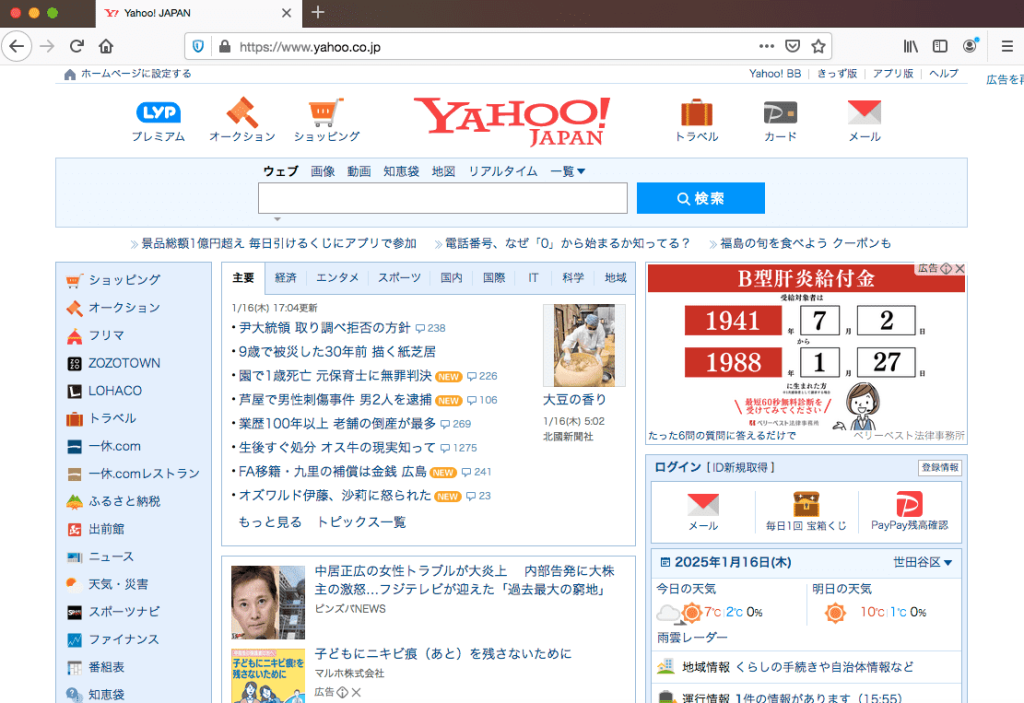The width and height of the screenshot is (1024, 703).
Task: Open page actions three-dot menu
Action: tap(767, 46)
